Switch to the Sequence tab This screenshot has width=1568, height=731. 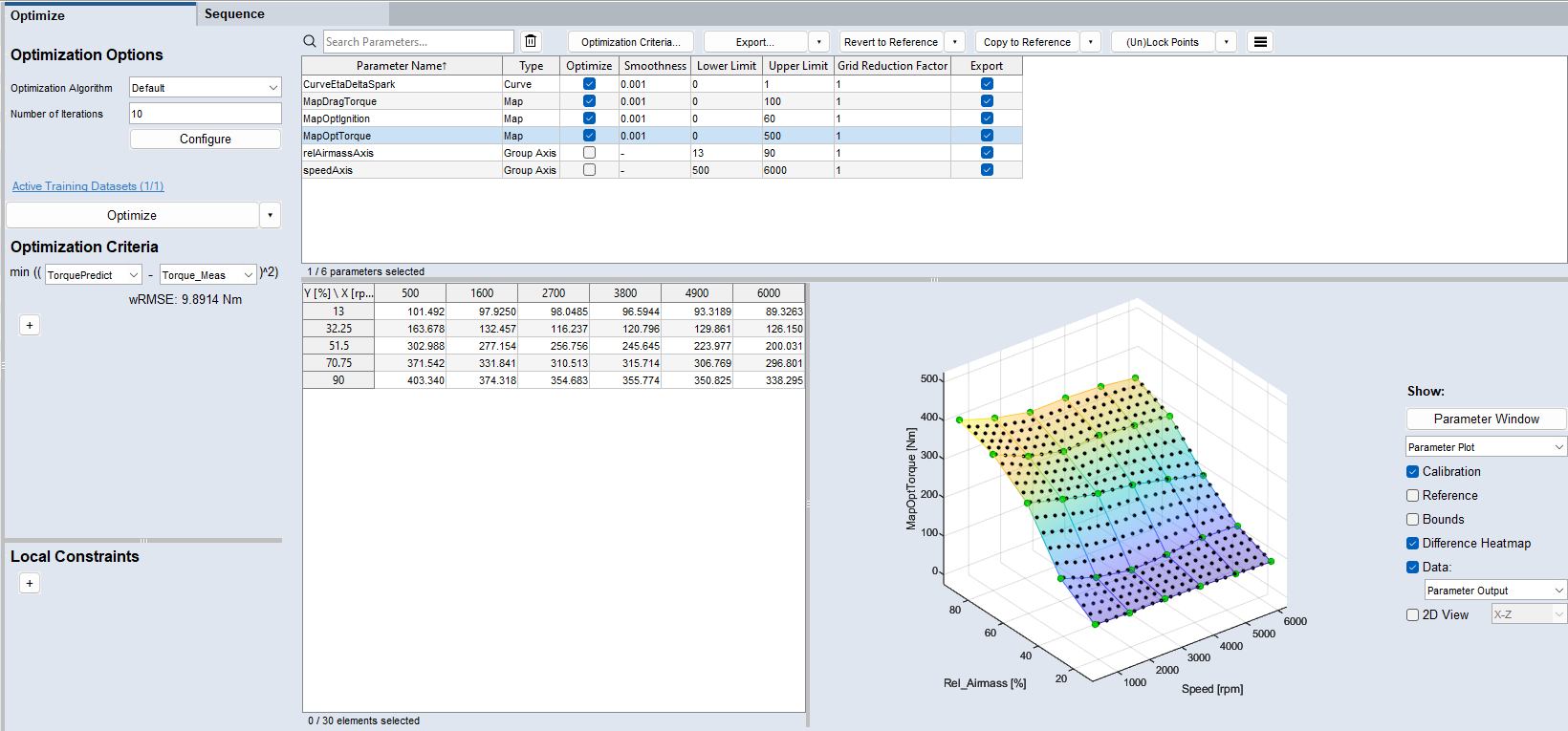click(x=234, y=14)
